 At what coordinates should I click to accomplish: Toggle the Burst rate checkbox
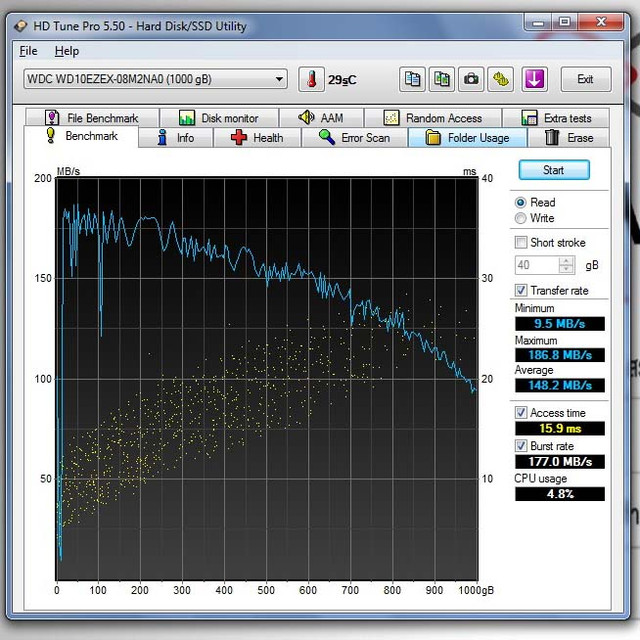point(521,446)
